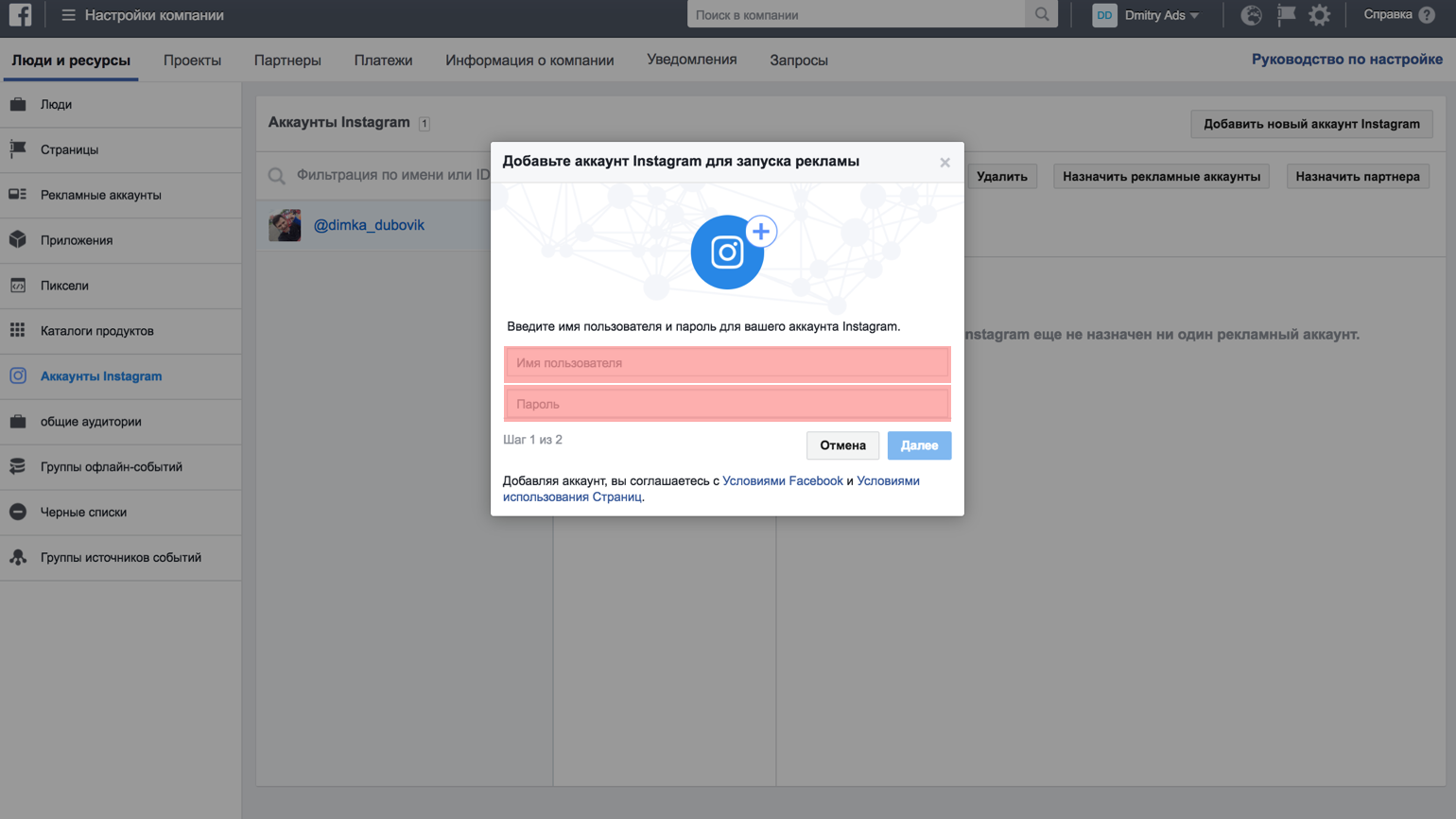
Task: Open the settings gear icon
Action: (1320, 15)
